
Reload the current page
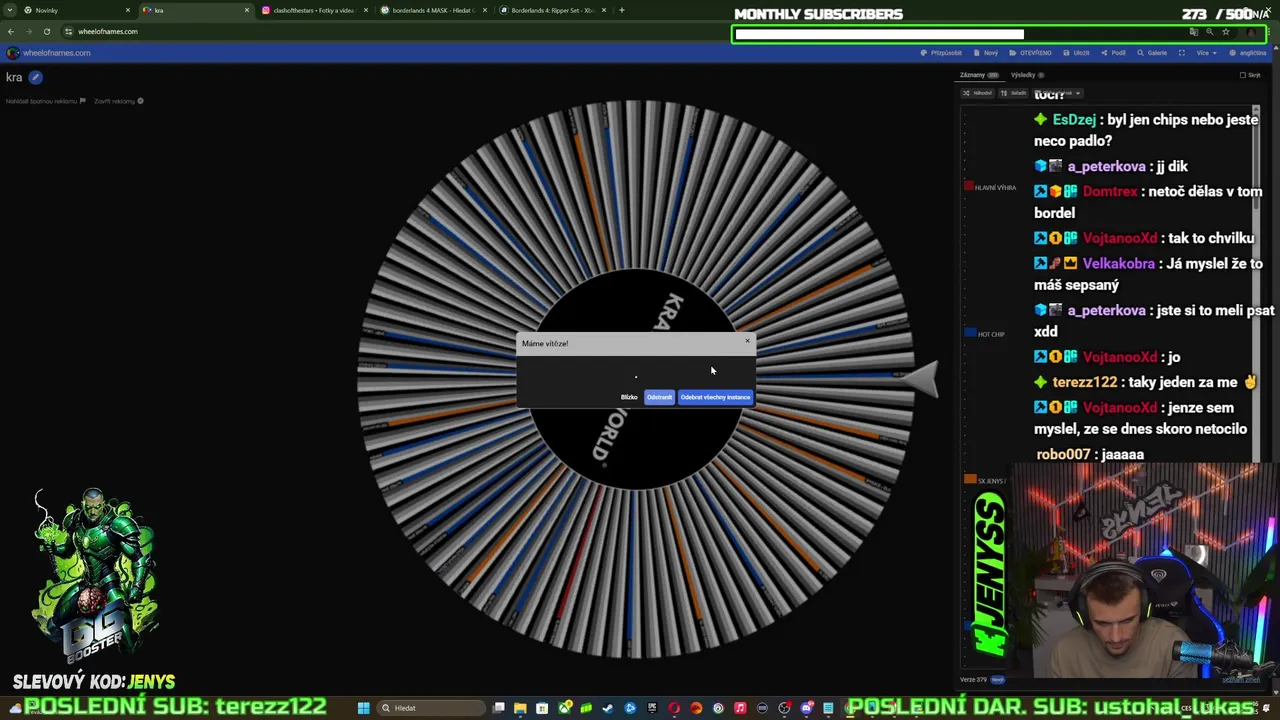click(x=47, y=31)
